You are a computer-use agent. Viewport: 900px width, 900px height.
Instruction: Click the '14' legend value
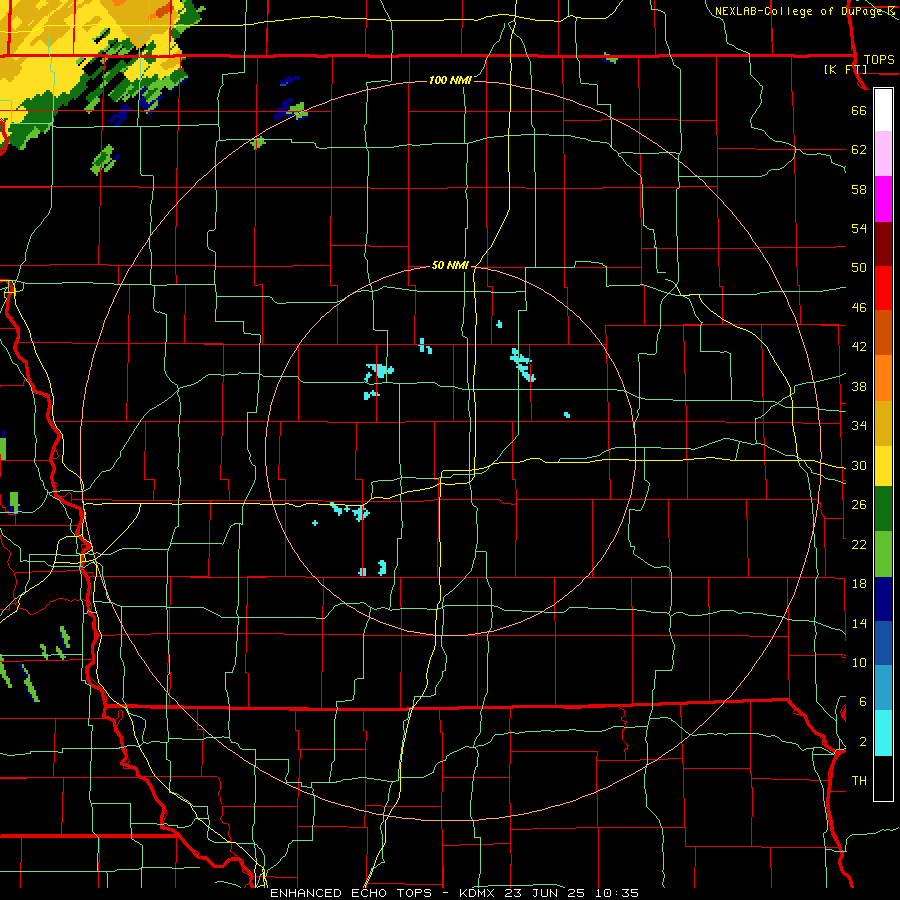click(x=859, y=623)
